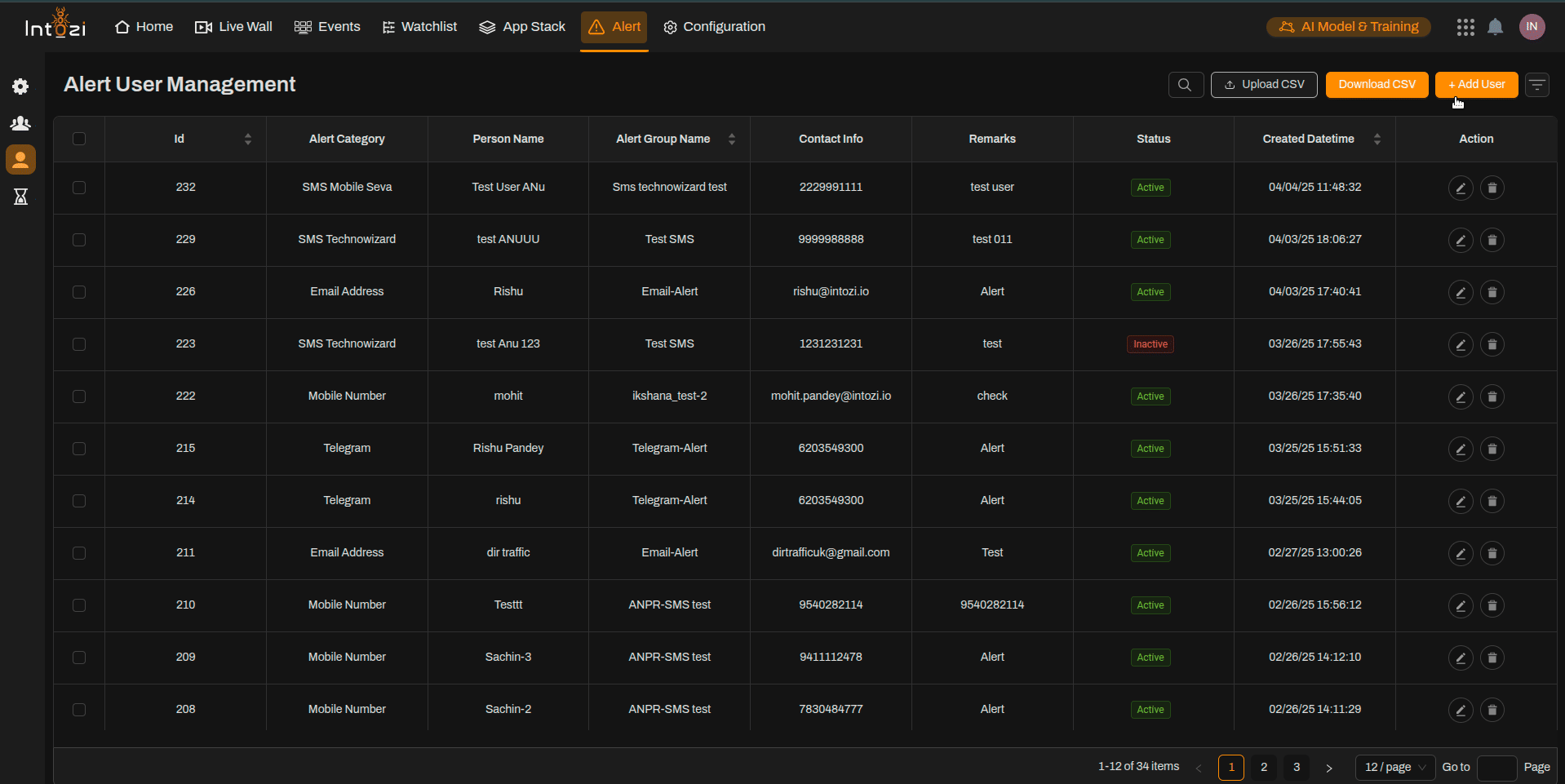Select checkbox for mohit row 222

coord(79,396)
